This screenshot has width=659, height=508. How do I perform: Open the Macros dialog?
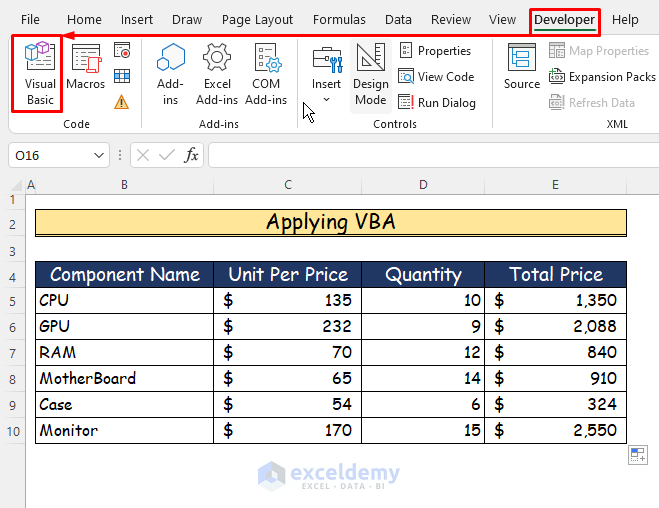(x=85, y=67)
